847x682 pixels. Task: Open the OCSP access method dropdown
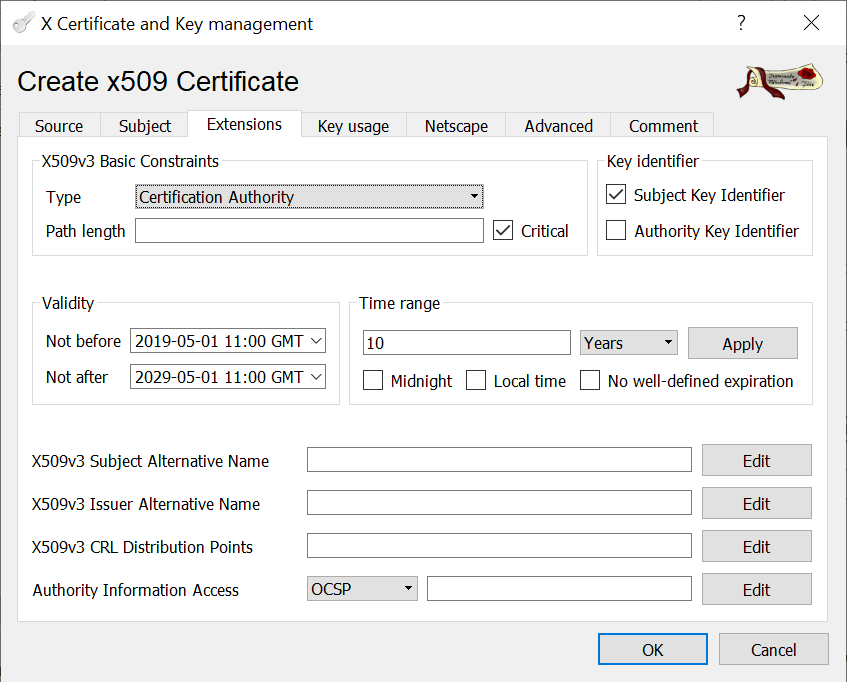tap(361, 589)
